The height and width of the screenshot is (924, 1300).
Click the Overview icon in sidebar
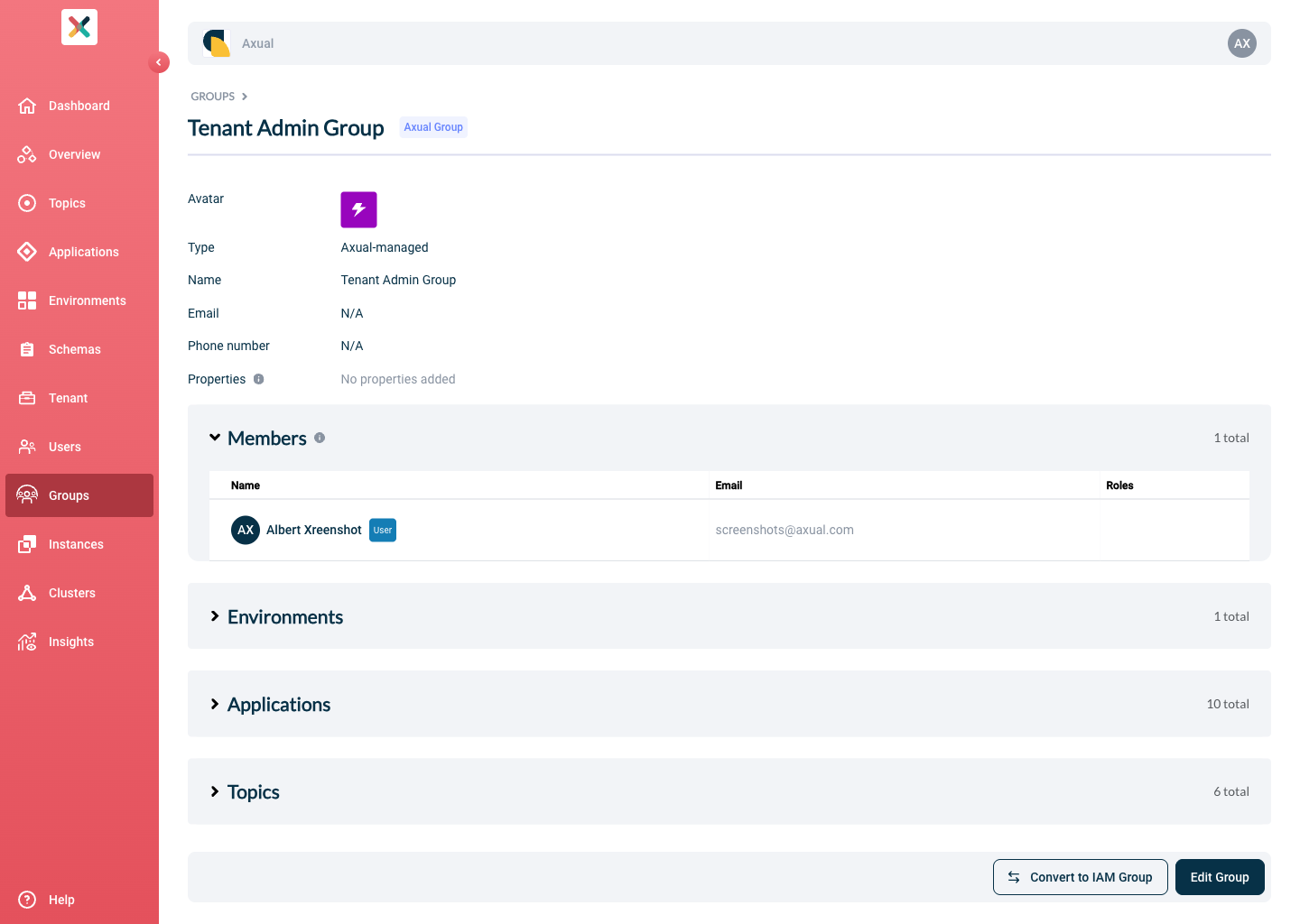click(x=27, y=154)
